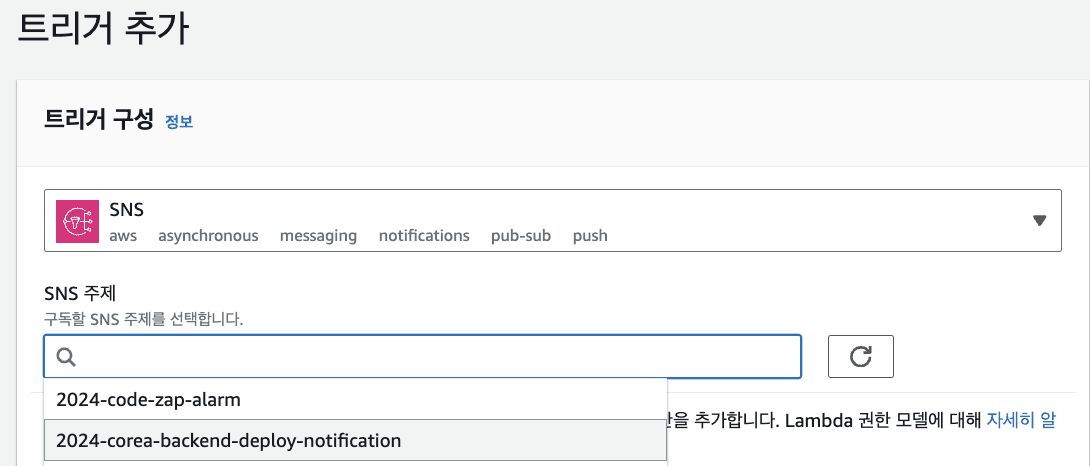Choose 2024-corea-backend-deploy-notification from the list
Viewport: 1090px width, 466px height.
pos(228,440)
